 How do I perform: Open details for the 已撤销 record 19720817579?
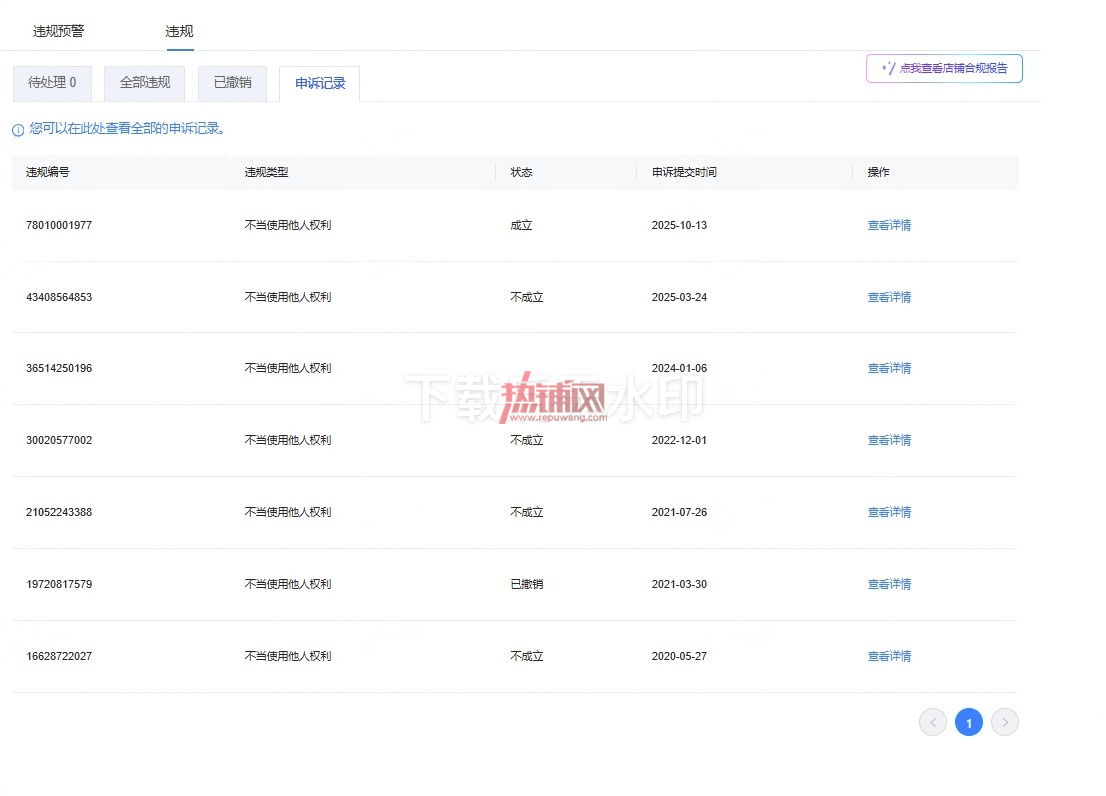[889, 584]
